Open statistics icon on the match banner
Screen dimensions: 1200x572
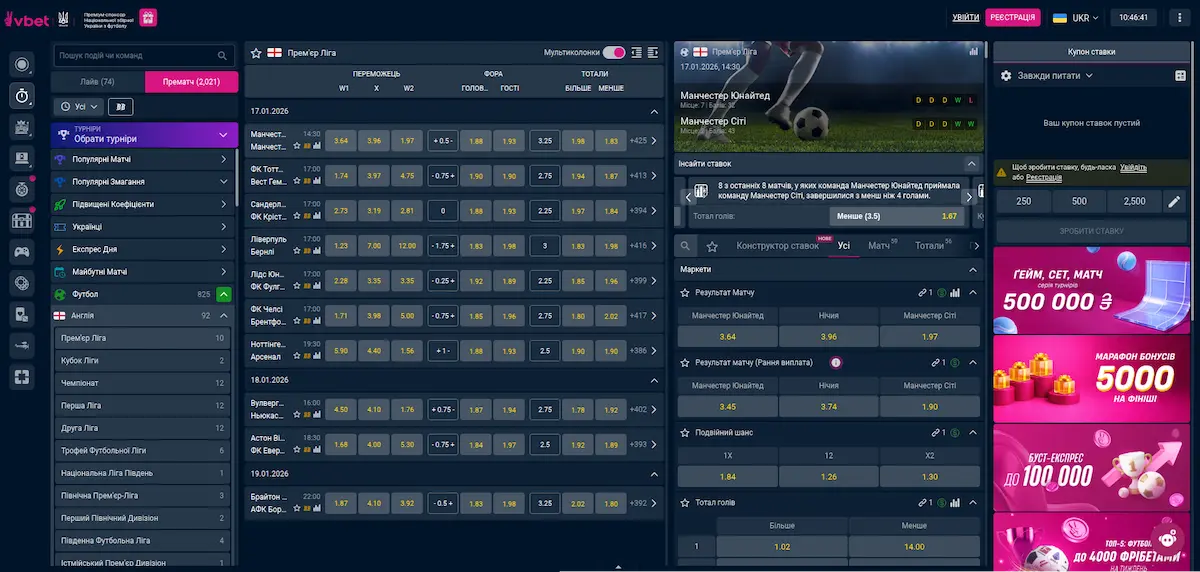coord(974,51)
